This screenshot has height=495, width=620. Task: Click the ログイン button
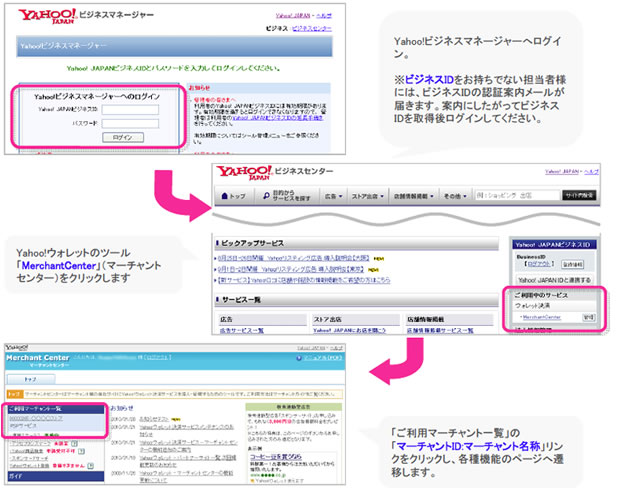[123, 137]
